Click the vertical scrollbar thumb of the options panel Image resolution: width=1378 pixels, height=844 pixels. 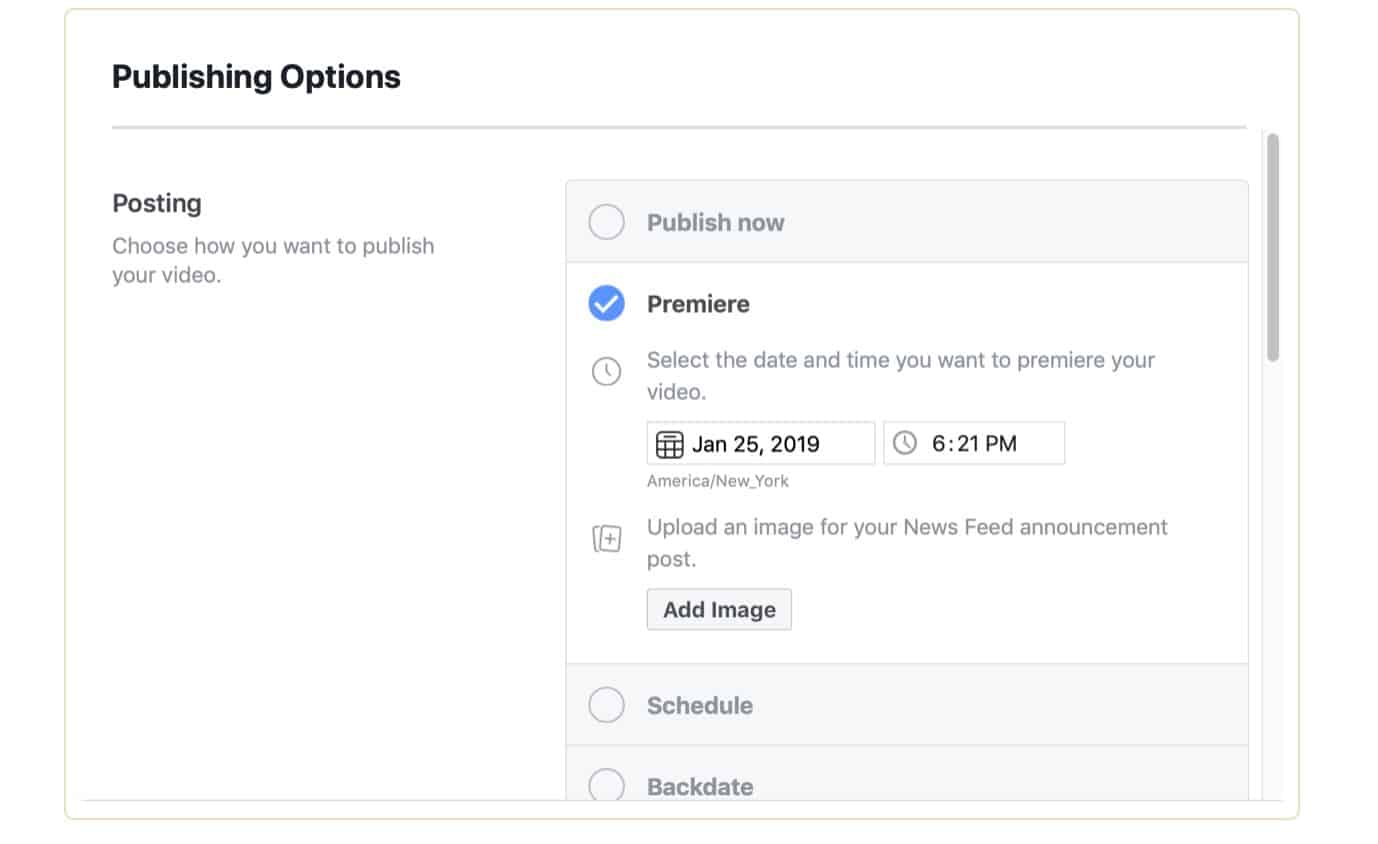point(1272,246)
